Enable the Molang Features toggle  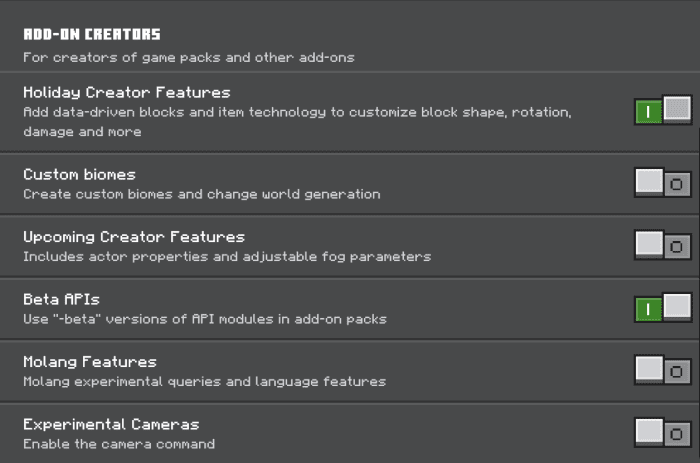click(x=663, y=370)
